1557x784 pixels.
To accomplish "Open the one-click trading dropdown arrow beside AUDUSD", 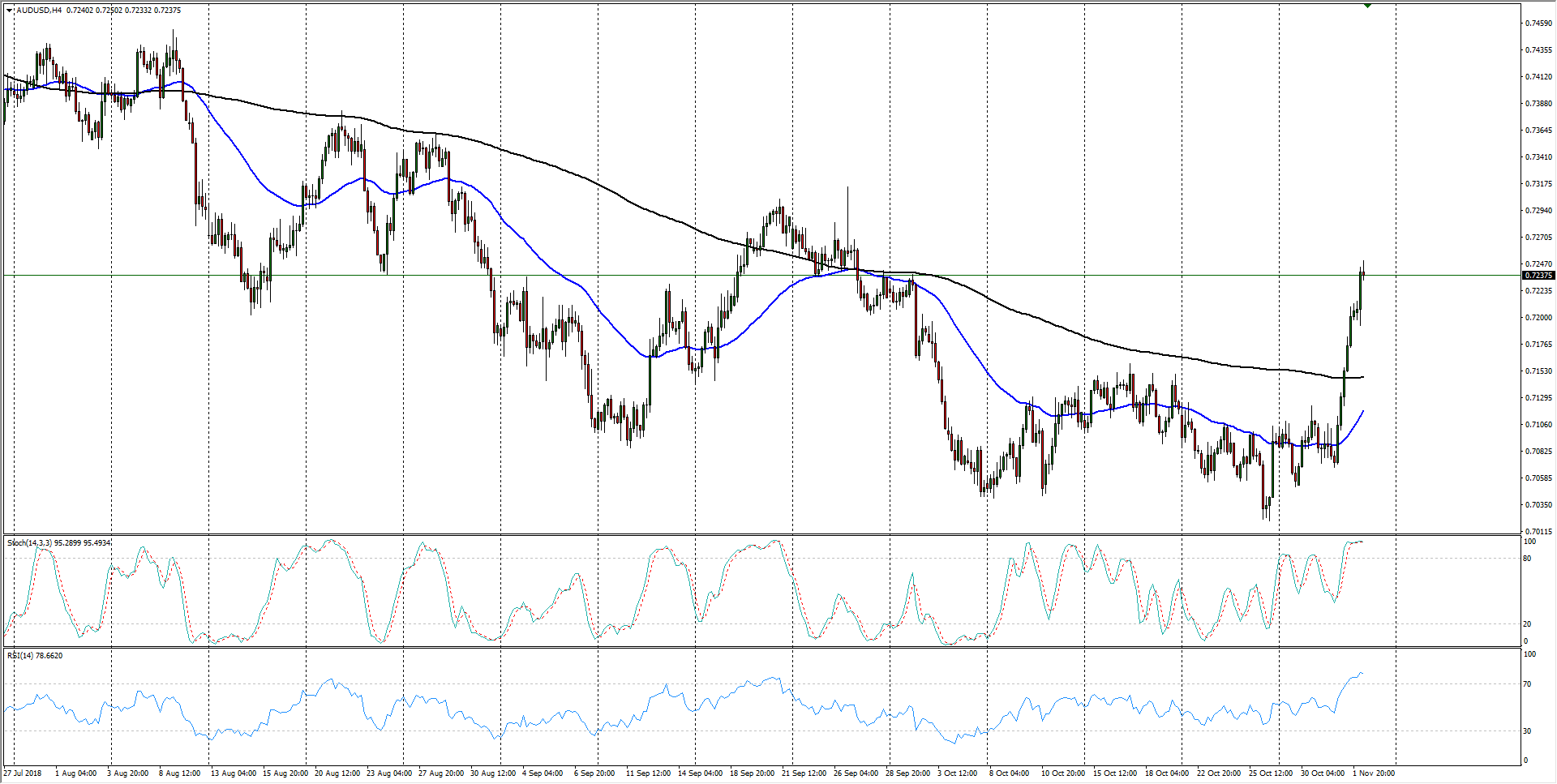I will 9,11.
